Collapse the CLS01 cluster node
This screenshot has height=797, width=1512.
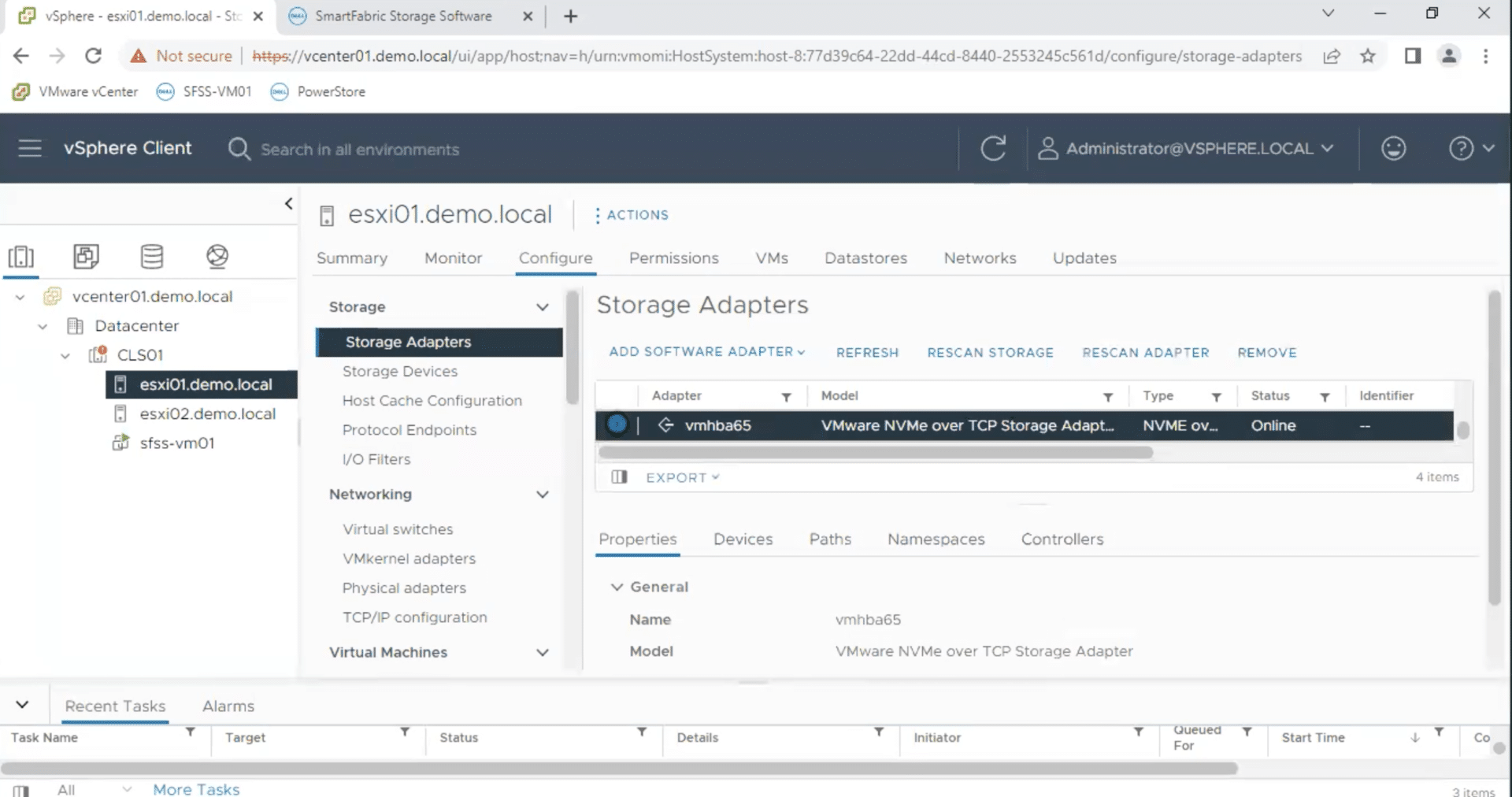pyautogui.click(x=65, y=355)
